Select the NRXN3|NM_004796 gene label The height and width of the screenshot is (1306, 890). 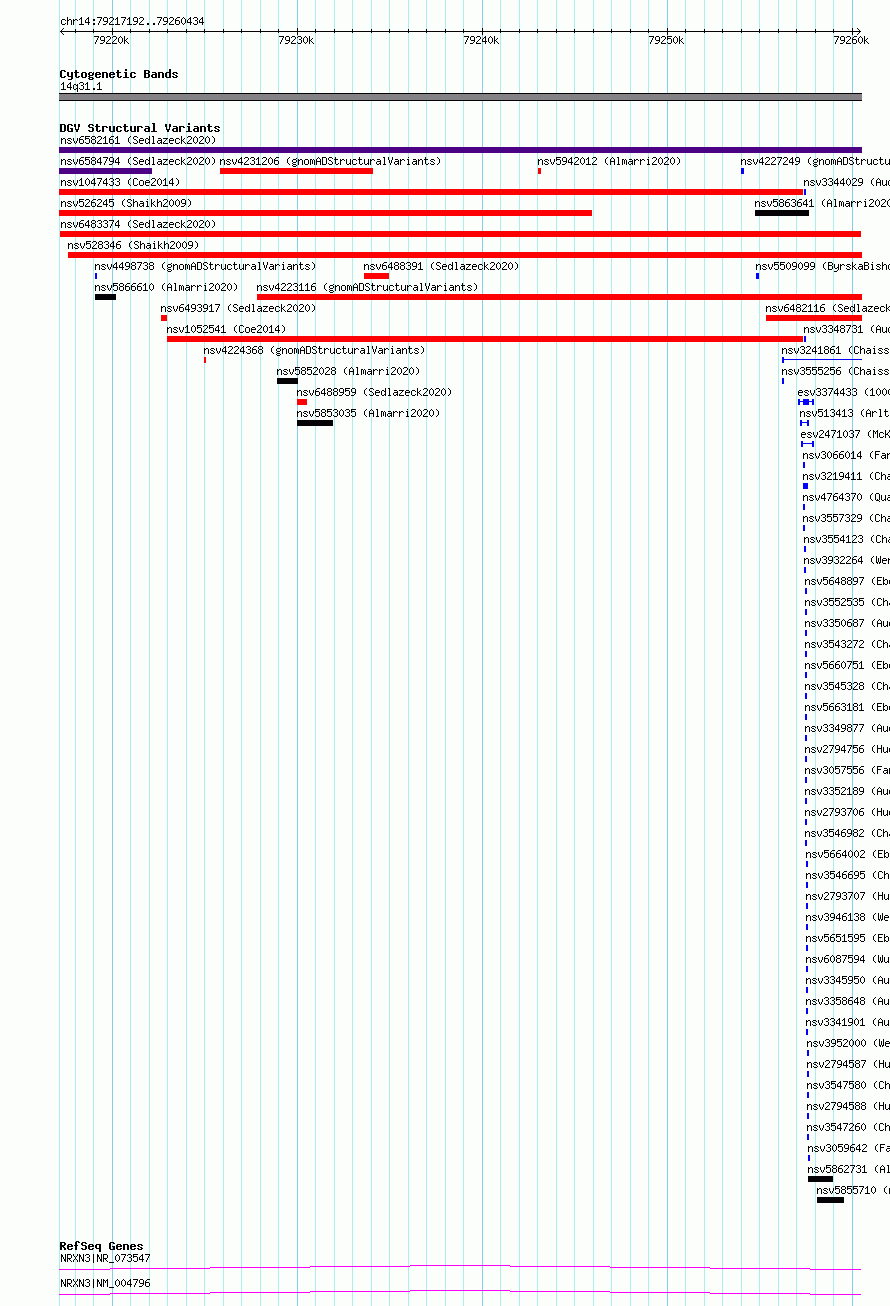[105, 1283]
